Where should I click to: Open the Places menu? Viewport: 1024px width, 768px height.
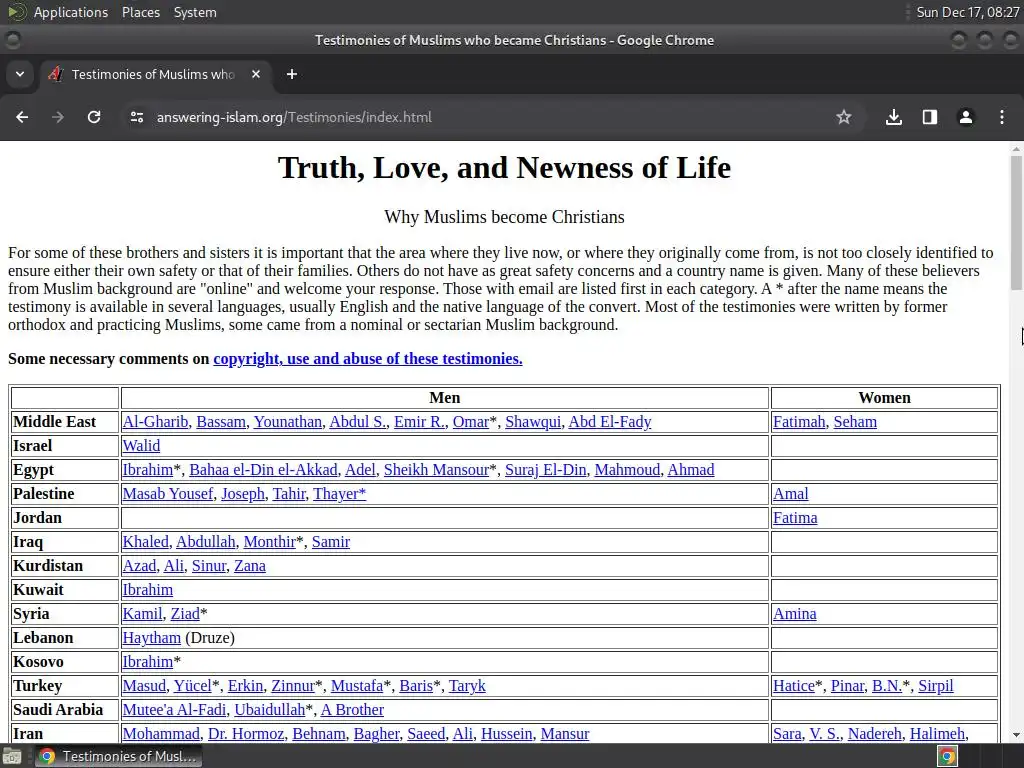click(x=140, y=12)
